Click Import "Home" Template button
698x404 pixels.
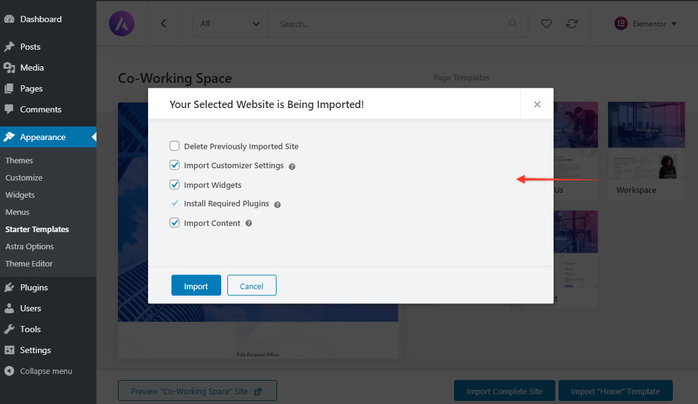[615, 391]
